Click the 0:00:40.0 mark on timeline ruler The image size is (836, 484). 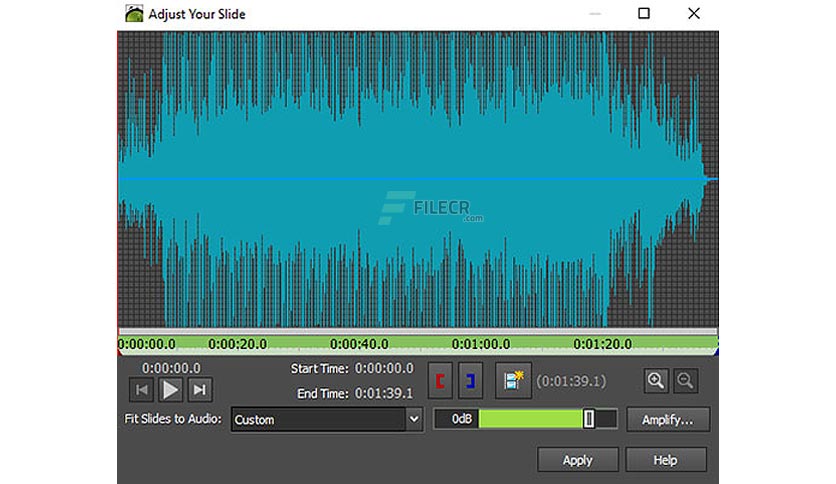359,344
